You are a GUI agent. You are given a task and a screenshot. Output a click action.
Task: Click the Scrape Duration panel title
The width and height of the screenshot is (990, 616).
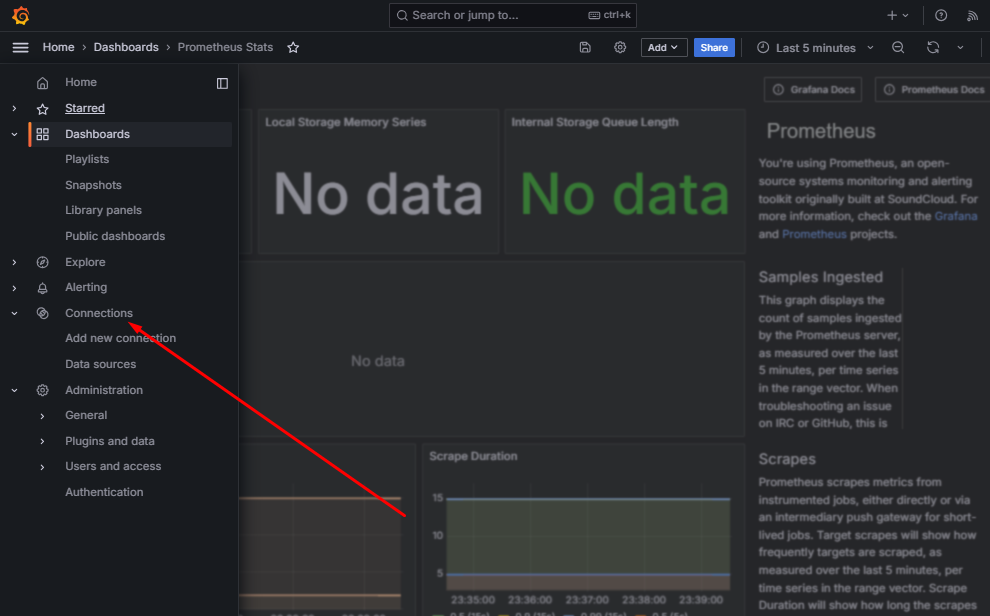pyautogui.click(x=473, y=456)
